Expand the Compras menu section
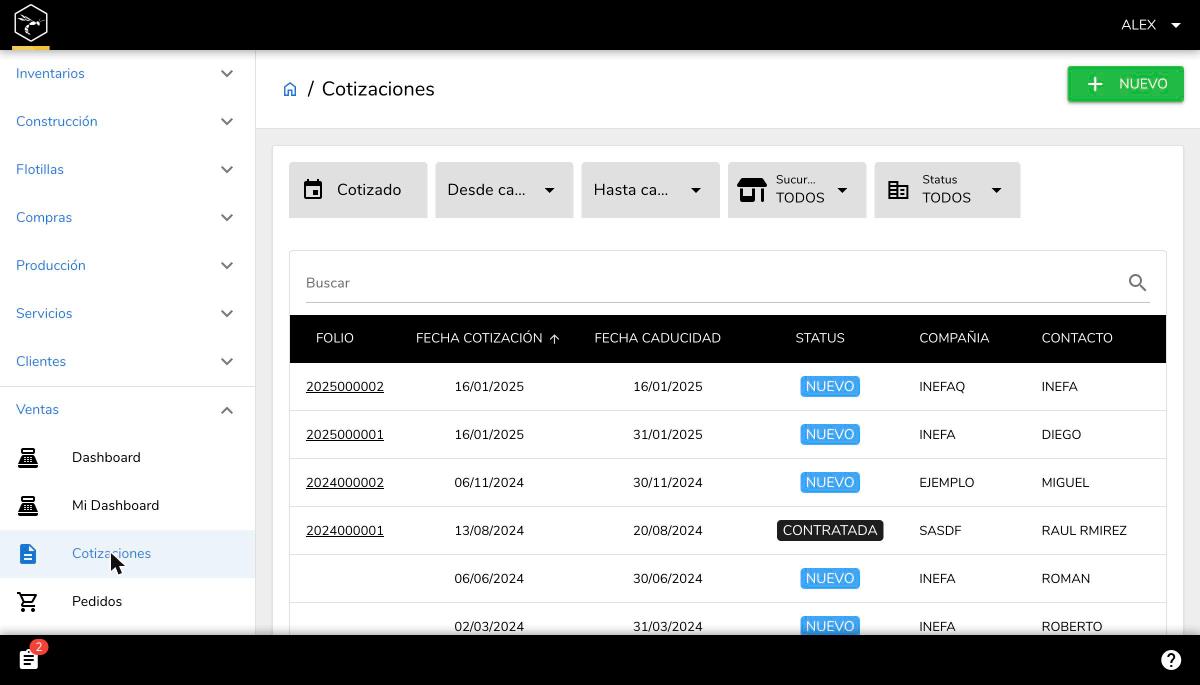1200x685 pixels. [x=127, y=217]
